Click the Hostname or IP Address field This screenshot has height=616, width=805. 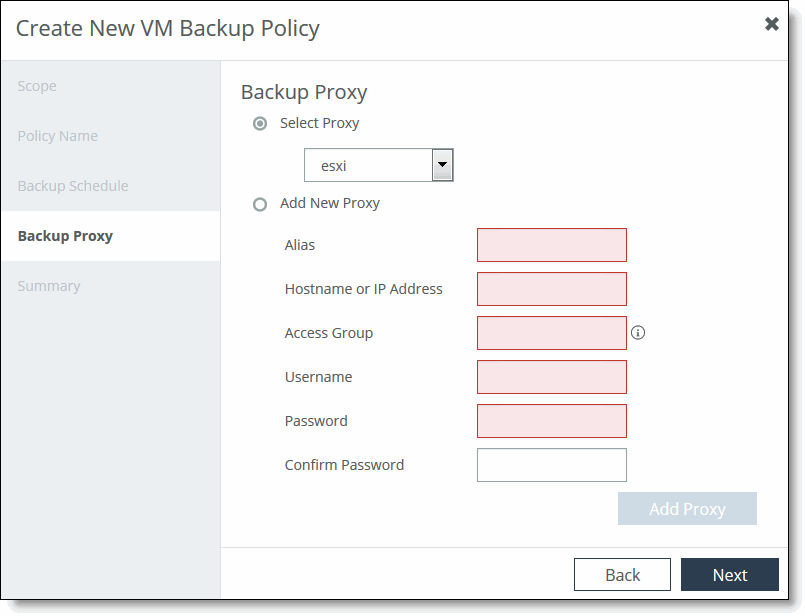pyautogui.click(x=551, y=289)
